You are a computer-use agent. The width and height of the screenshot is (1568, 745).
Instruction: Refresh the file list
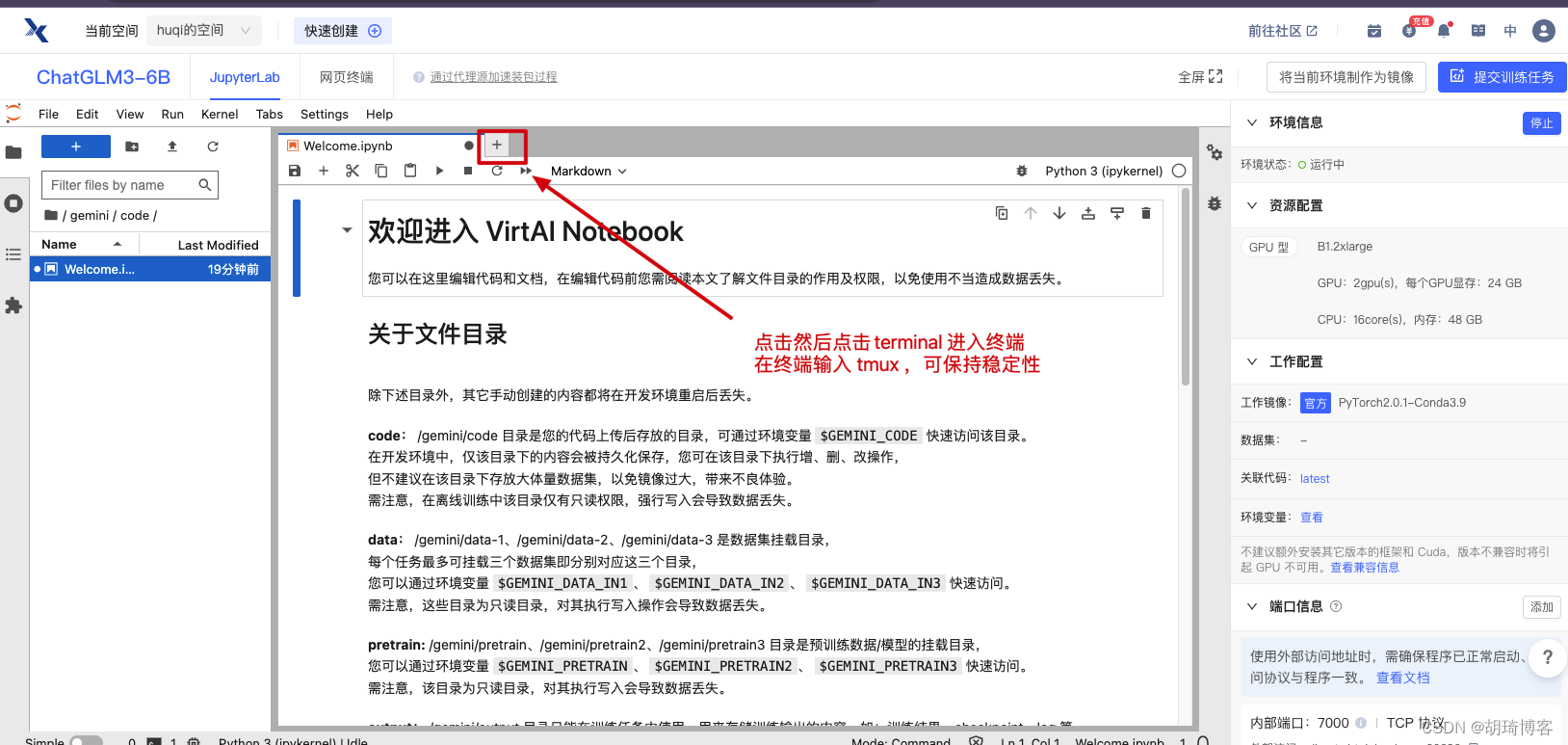[x=213, y=146]
